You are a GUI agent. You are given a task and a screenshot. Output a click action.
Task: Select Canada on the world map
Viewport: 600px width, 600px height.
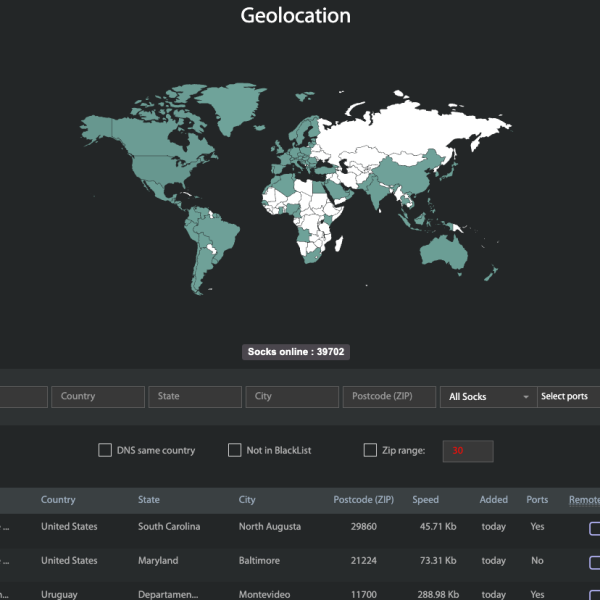(x=153, y=138)
